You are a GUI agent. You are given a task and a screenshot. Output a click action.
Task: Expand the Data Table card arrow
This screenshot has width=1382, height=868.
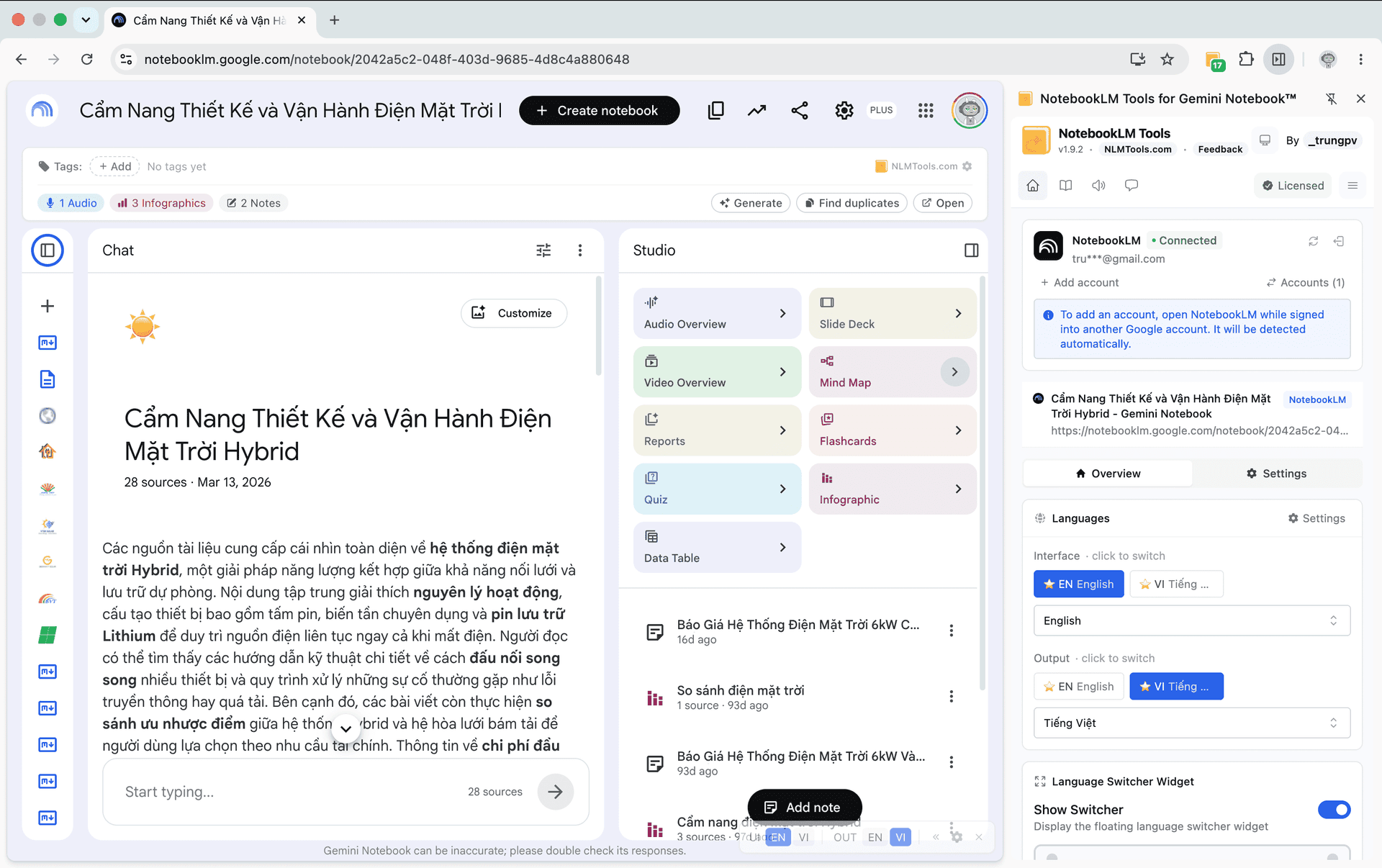click(782, 547)
